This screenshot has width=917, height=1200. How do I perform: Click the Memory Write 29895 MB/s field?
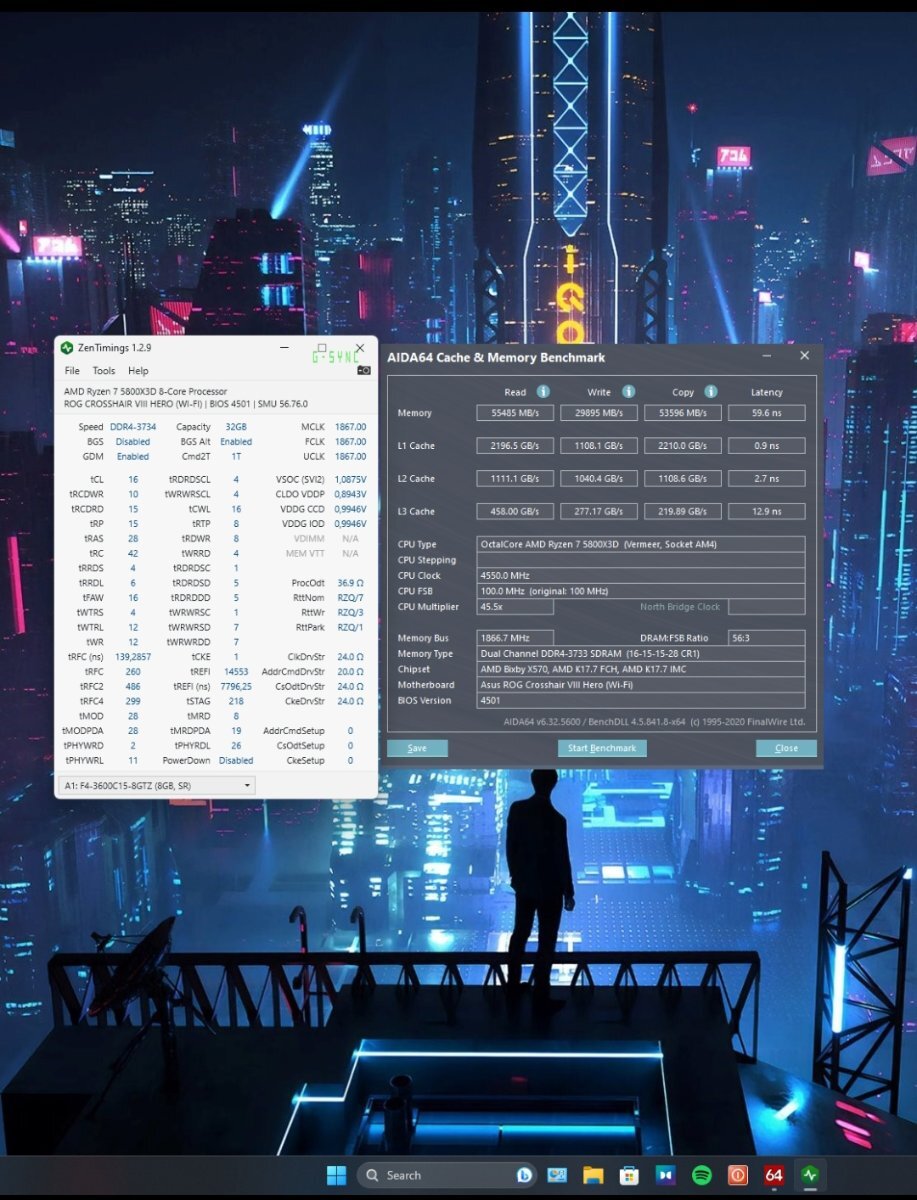click(x=599, y=413)
